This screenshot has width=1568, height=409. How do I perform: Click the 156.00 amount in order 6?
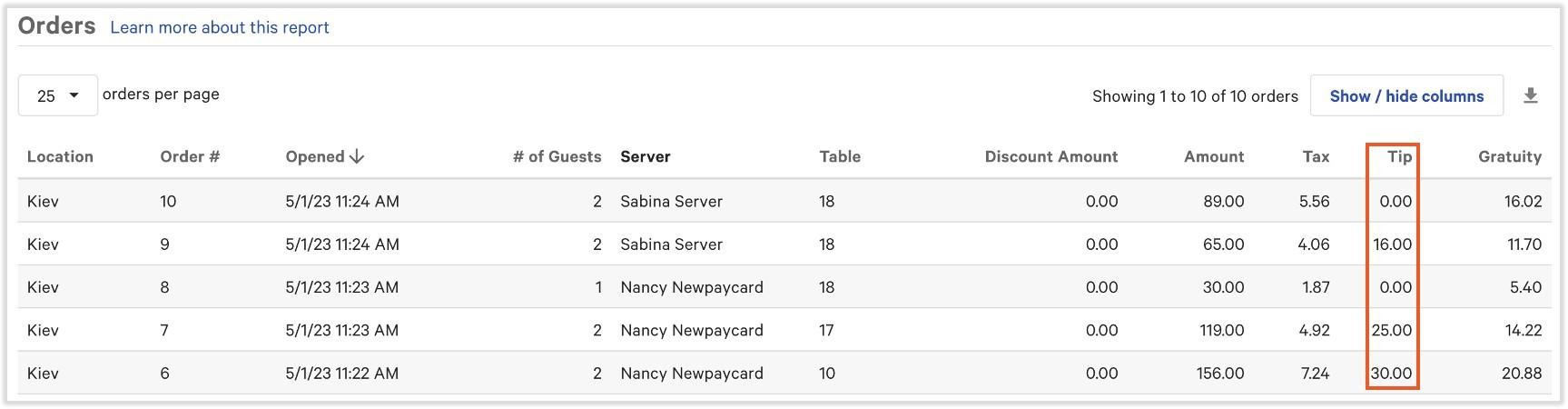tap(1219, 373)
